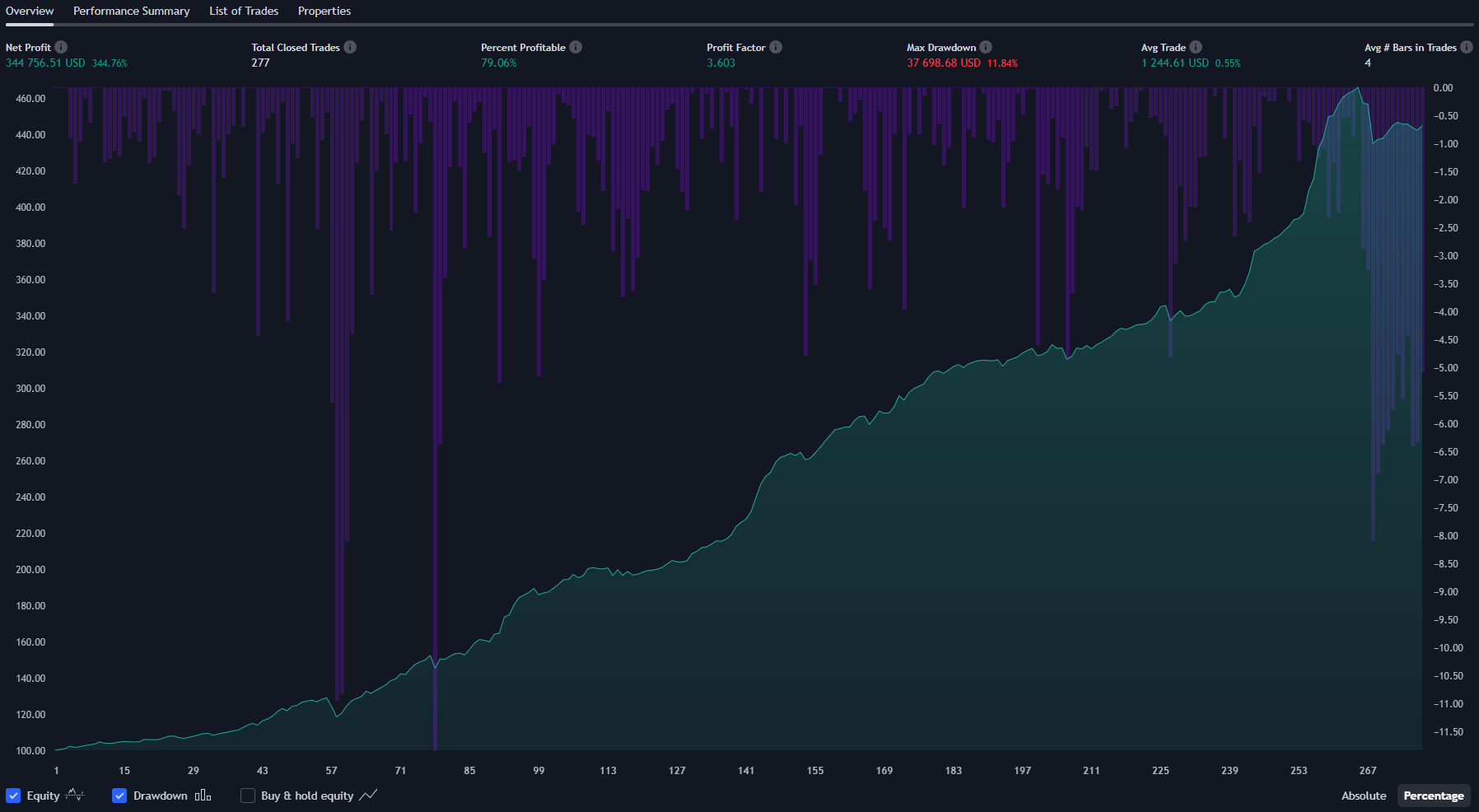Screen dimensions: 1479x812
Task: Click the Total Closed Trades label
Action: (x=296, y=48)
